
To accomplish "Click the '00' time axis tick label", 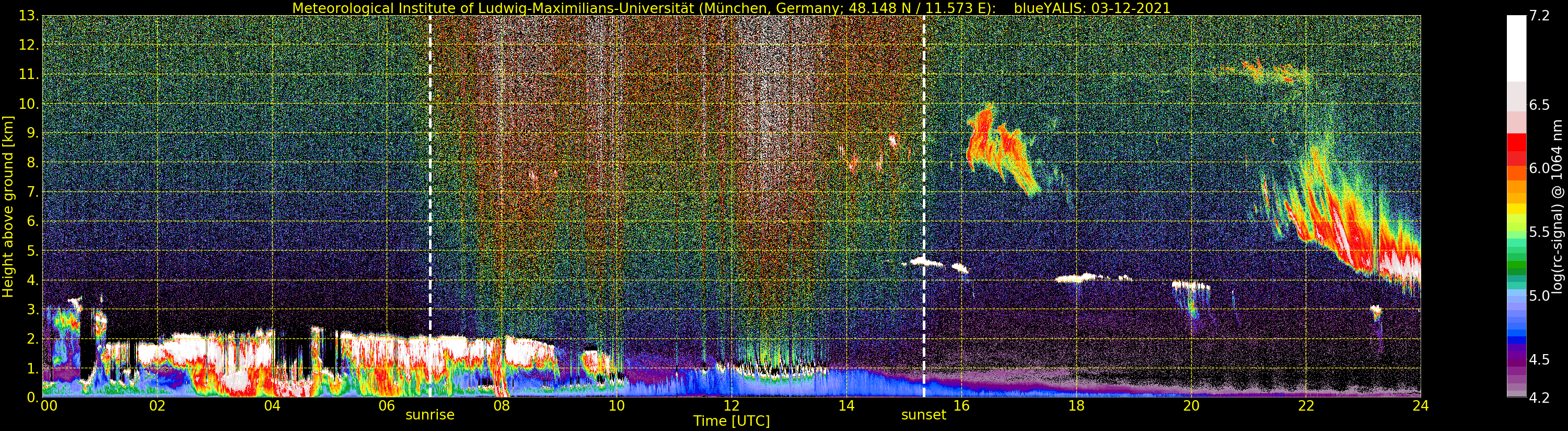I will coord(49,405).
